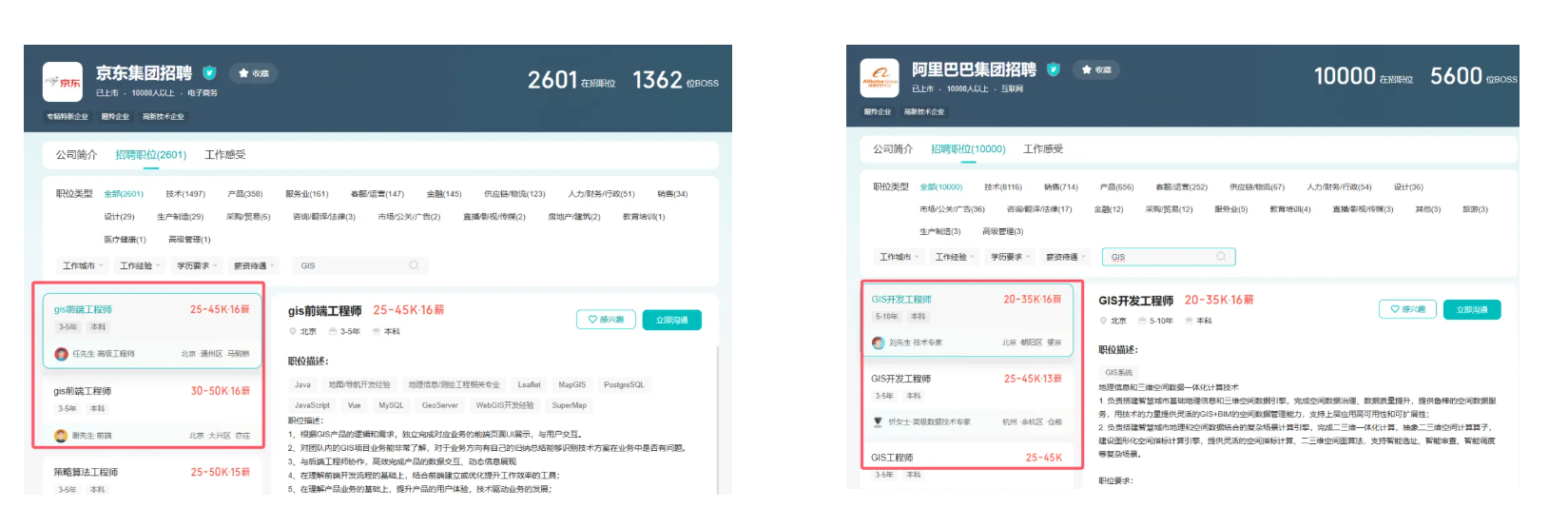The height and width of the screenshot is (528, 1568).
Task: Click 北京 location pin icon in gis前端工程师 detail
Action: pos(293,332)
